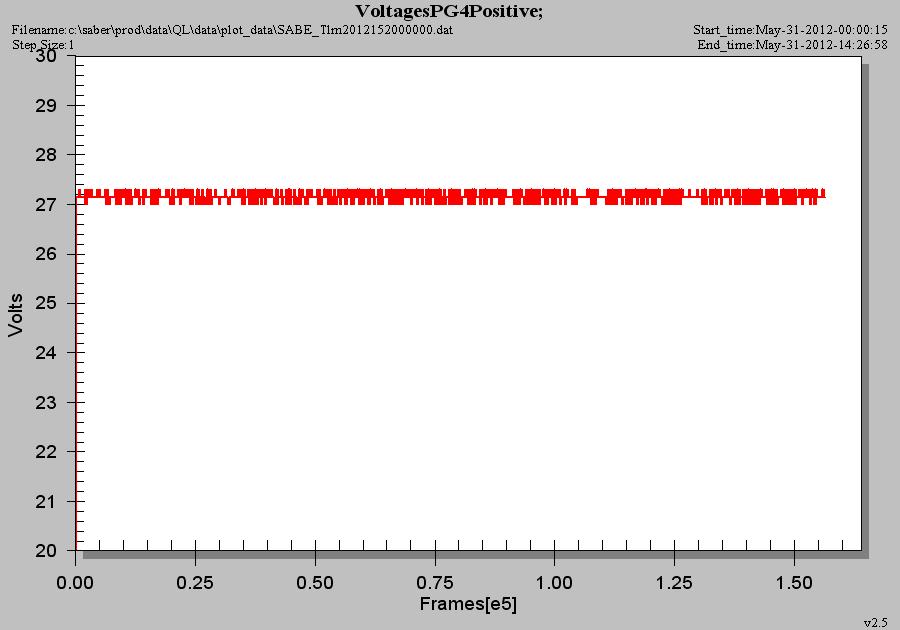The width and height of the screenshot is (900, 630).
Task: Click the Volts y-axis label
Action: coord(15,314)
